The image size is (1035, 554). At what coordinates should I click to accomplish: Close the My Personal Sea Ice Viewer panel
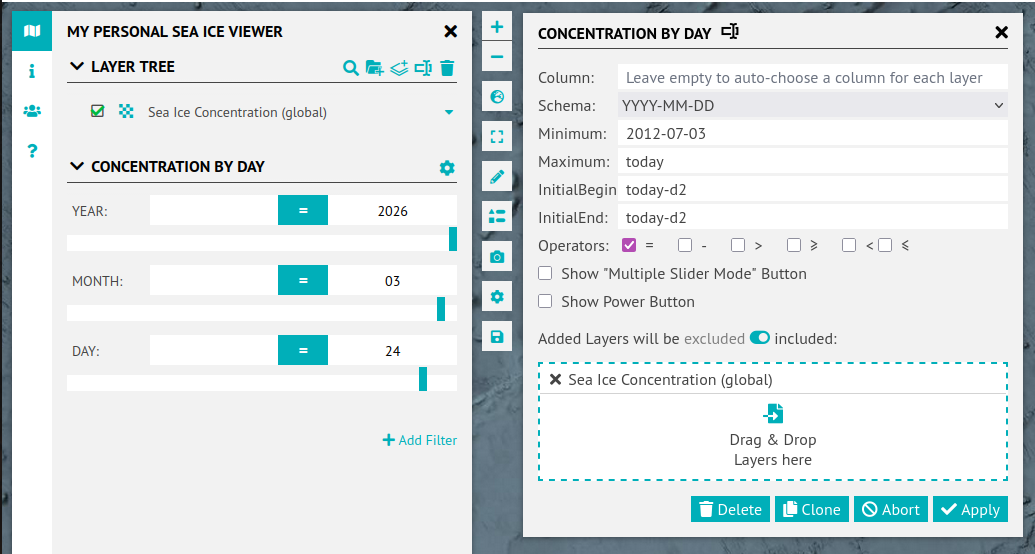click(x=451, y=31)
